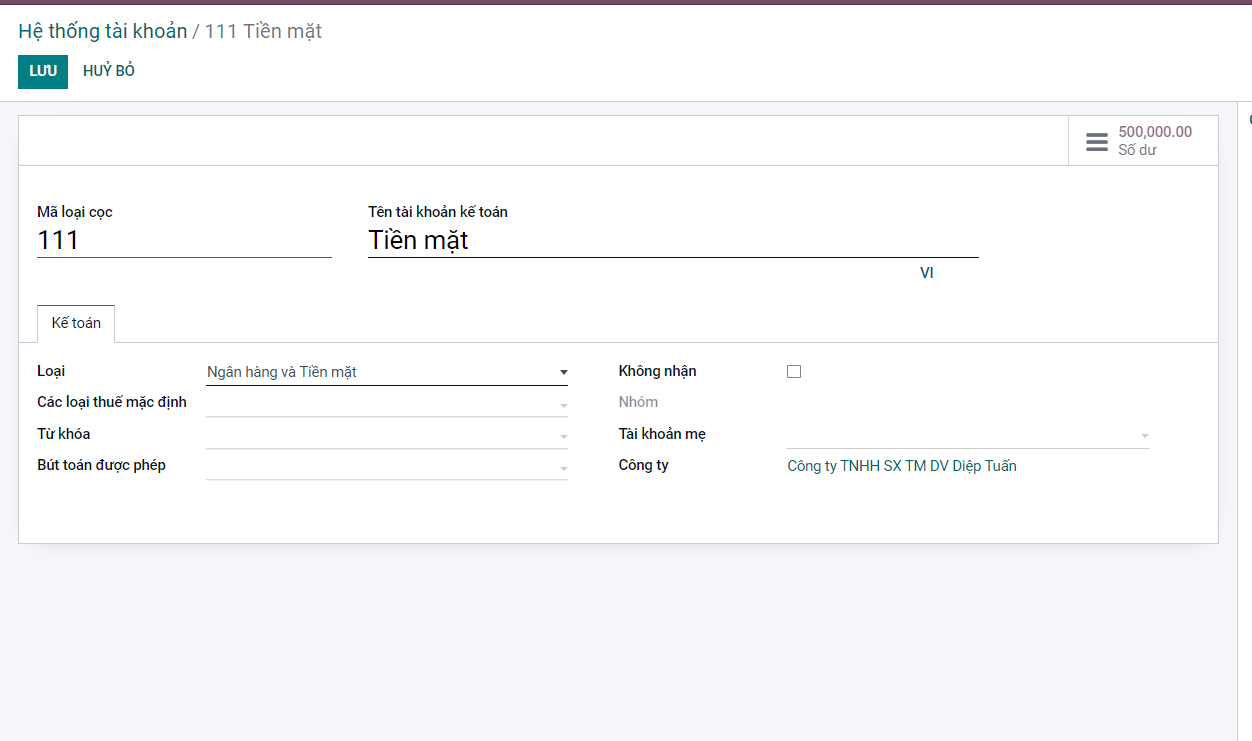Open the Công ty TNHH SX TM DV Diệp Tuấn link
This screenshot has height=741, width=1252.
pyautogui.click(x=901, y=466)
